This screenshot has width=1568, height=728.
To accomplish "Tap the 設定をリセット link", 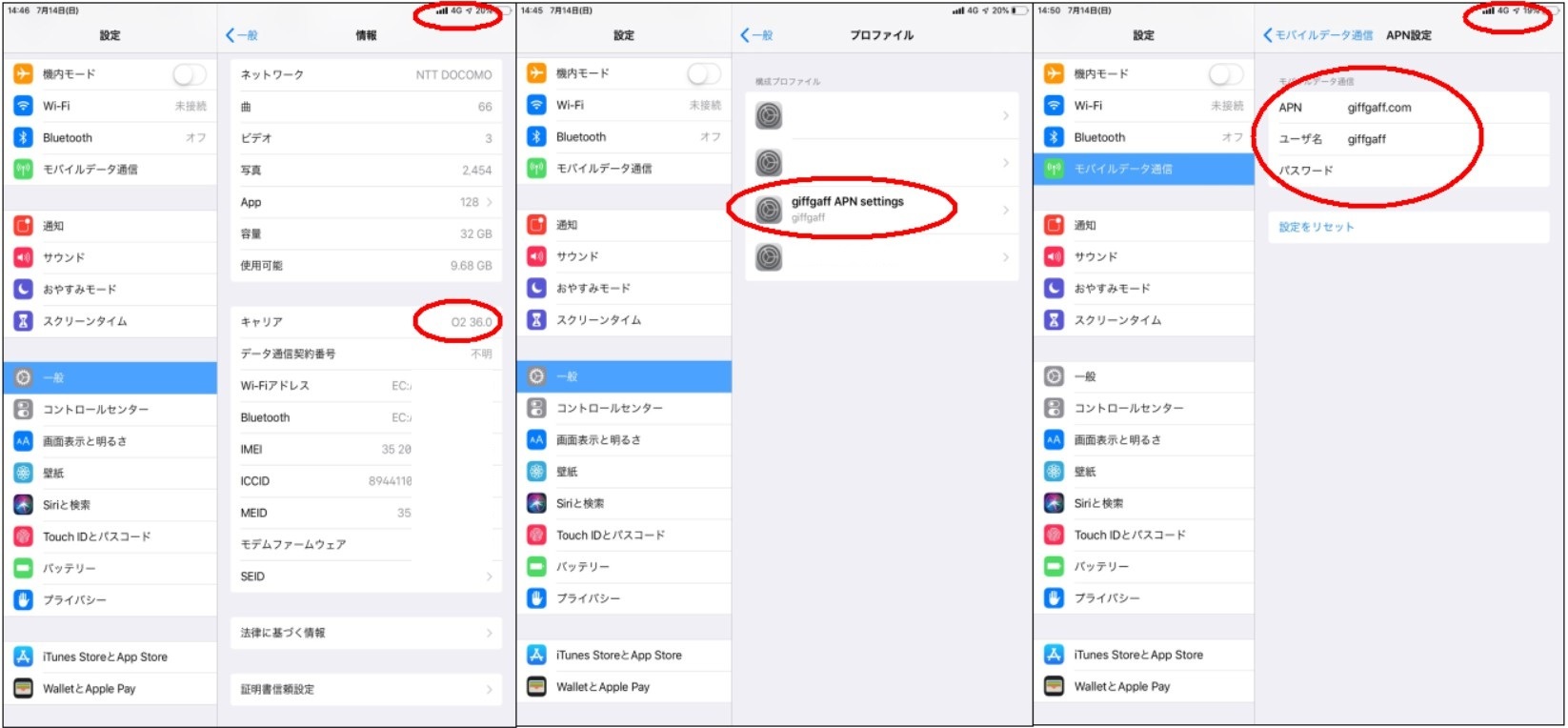I will click(1317, 227).
